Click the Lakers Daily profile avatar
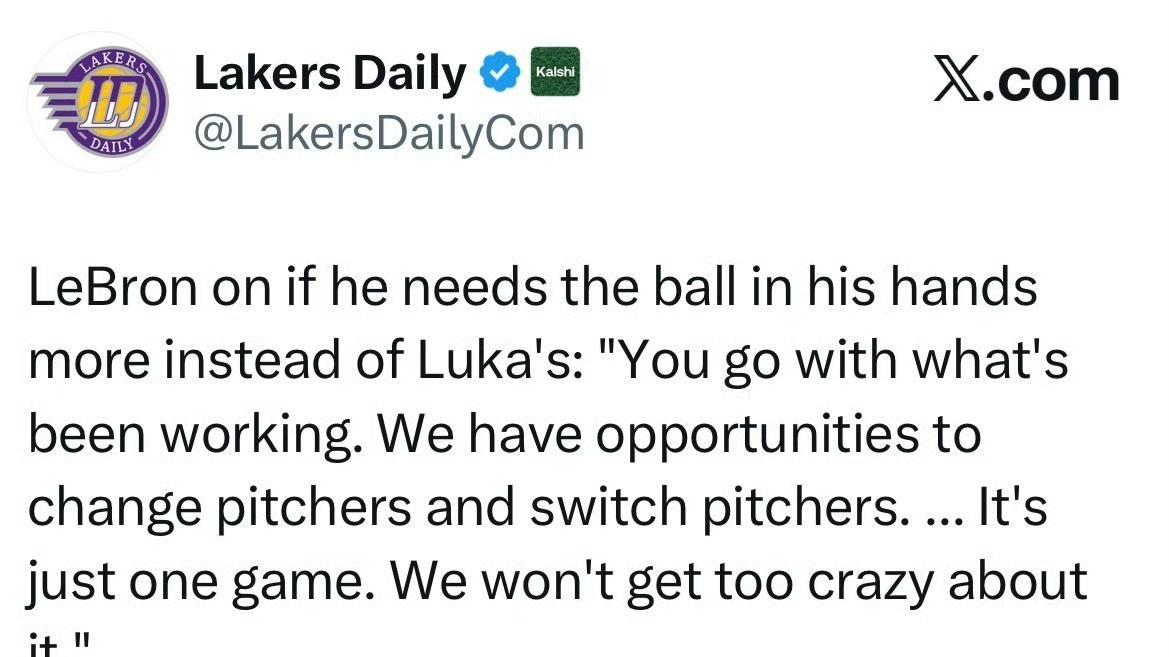Viewport: 1169px width, 657px height. click(x=98, y=103)
